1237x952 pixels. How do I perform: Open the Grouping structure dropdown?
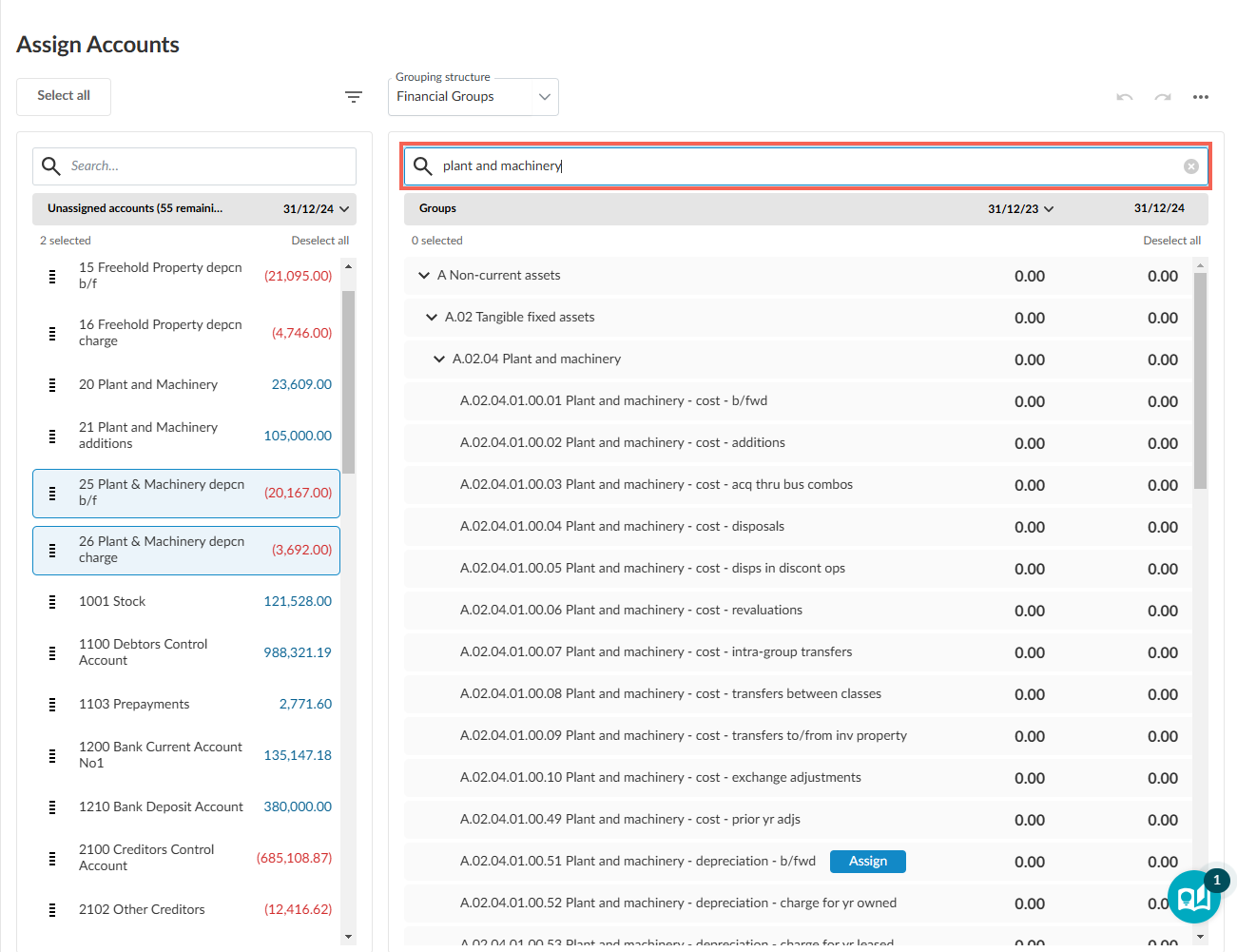tap(474, 97)
